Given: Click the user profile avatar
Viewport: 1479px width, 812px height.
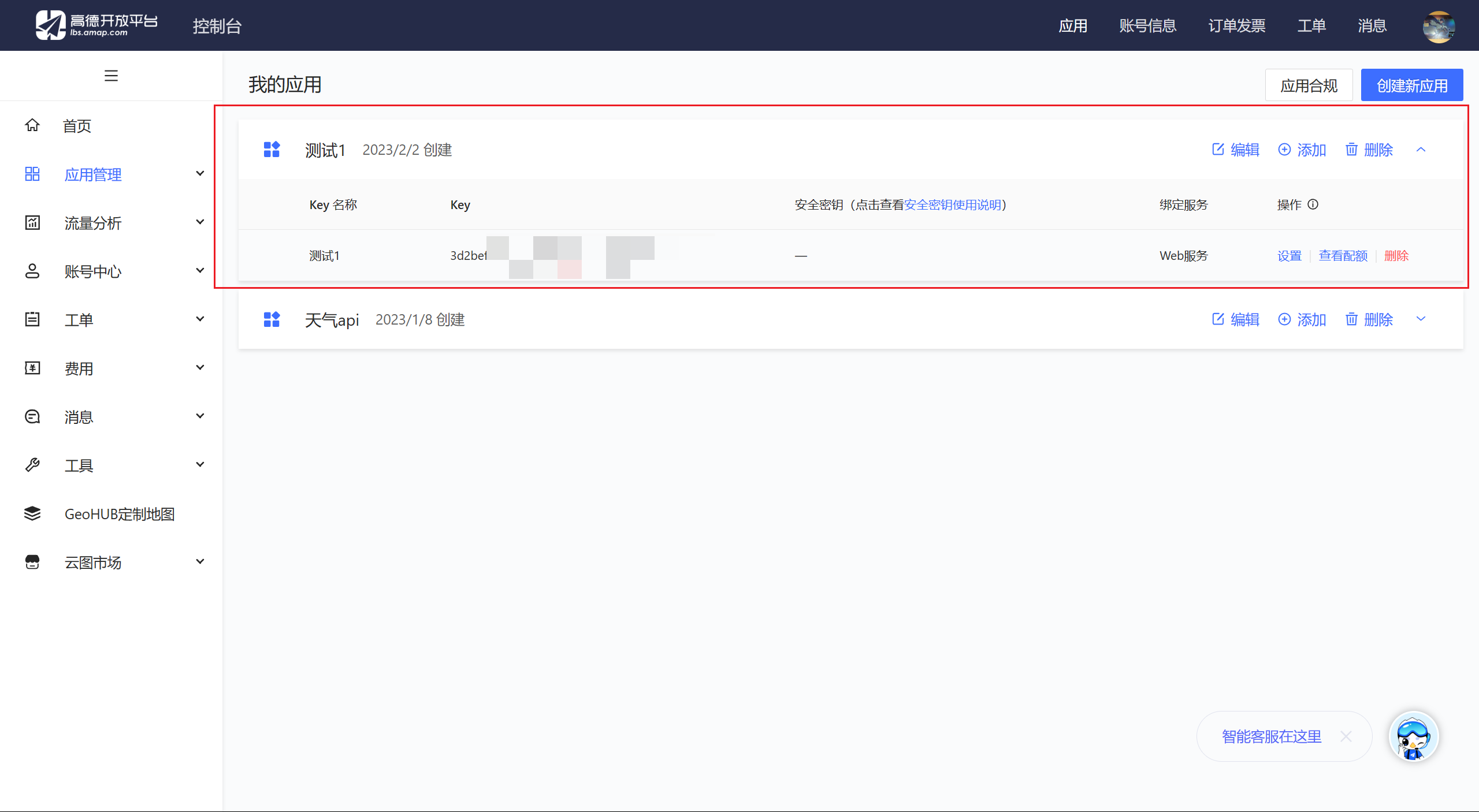Looking at the screenshot, I should click(1439, 26).
